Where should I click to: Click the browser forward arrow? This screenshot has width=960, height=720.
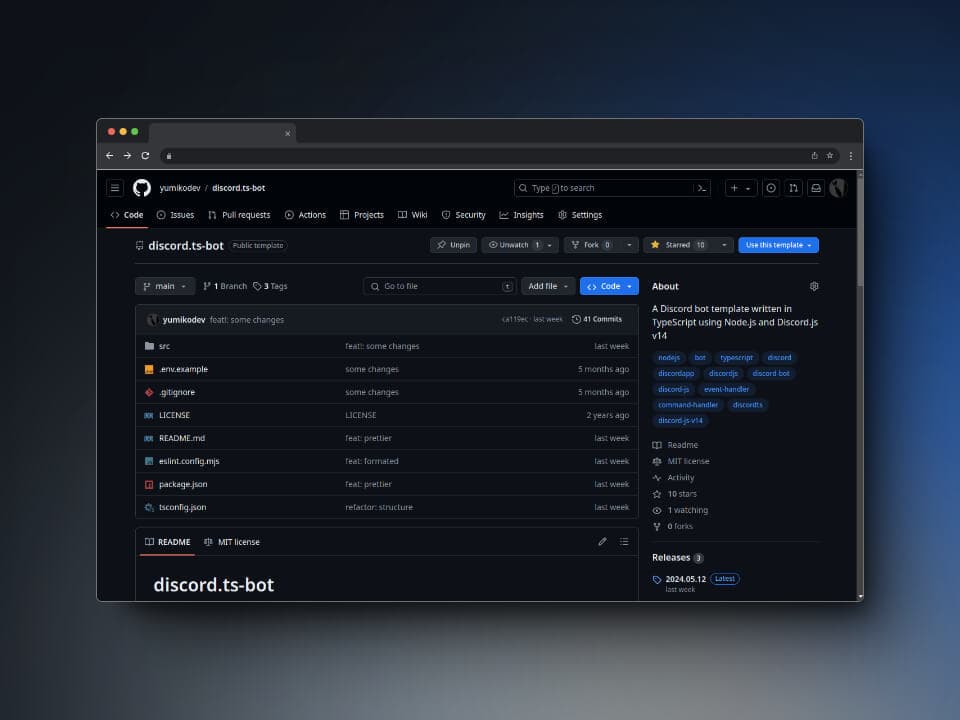pyautogui.click(x=127, y=156)
